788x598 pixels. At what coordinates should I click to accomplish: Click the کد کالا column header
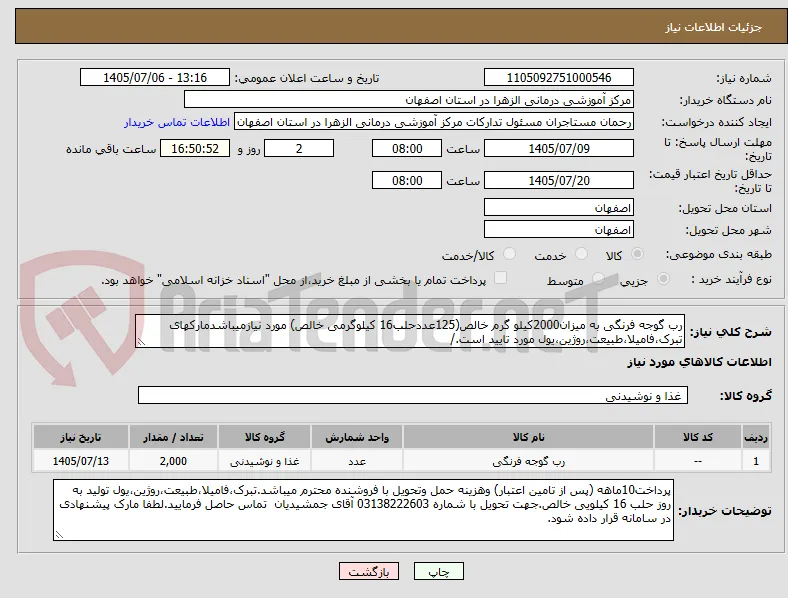tap(698, 437)
